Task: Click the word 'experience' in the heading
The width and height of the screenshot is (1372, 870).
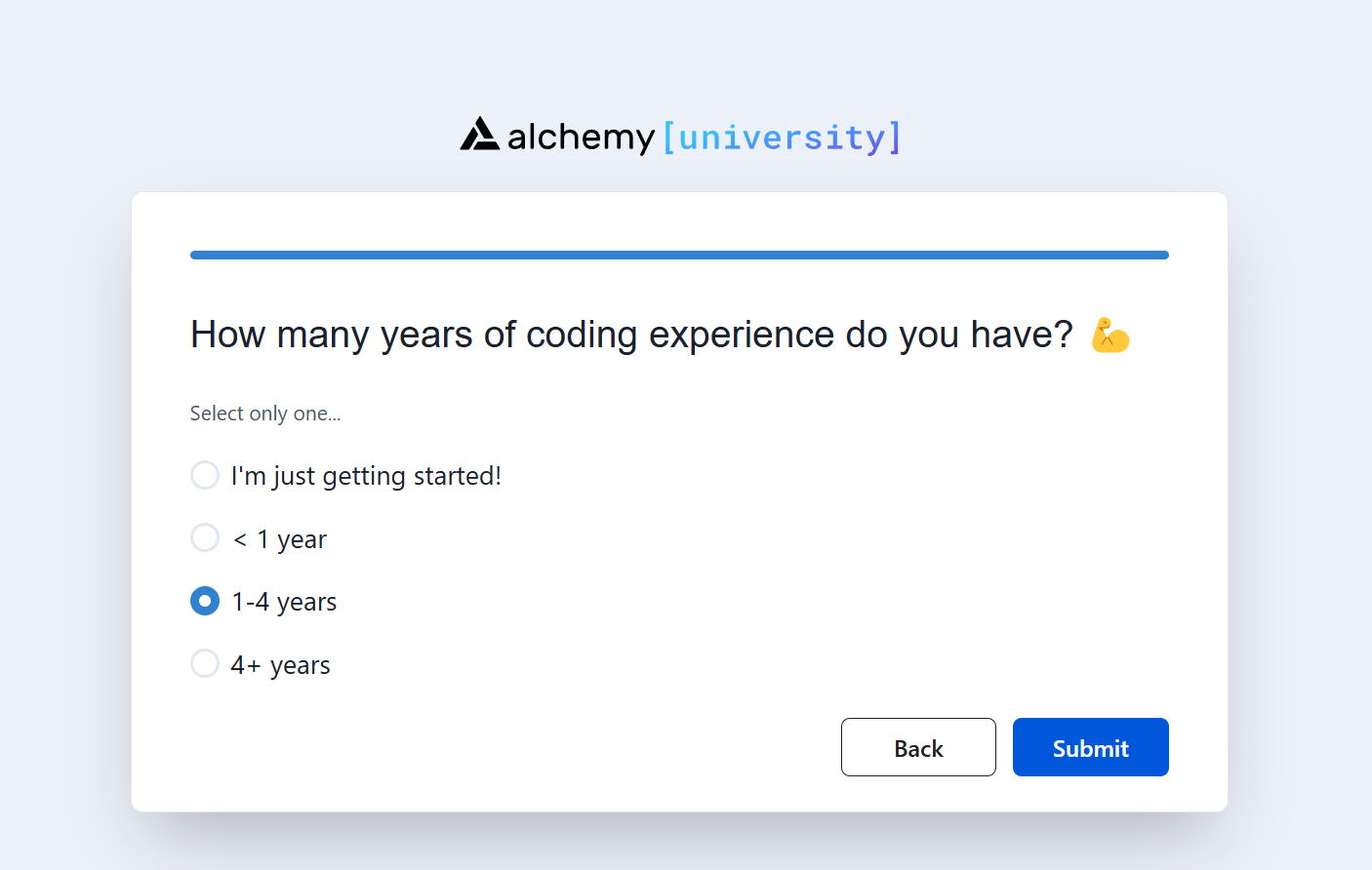Action: tap(741, 335)
